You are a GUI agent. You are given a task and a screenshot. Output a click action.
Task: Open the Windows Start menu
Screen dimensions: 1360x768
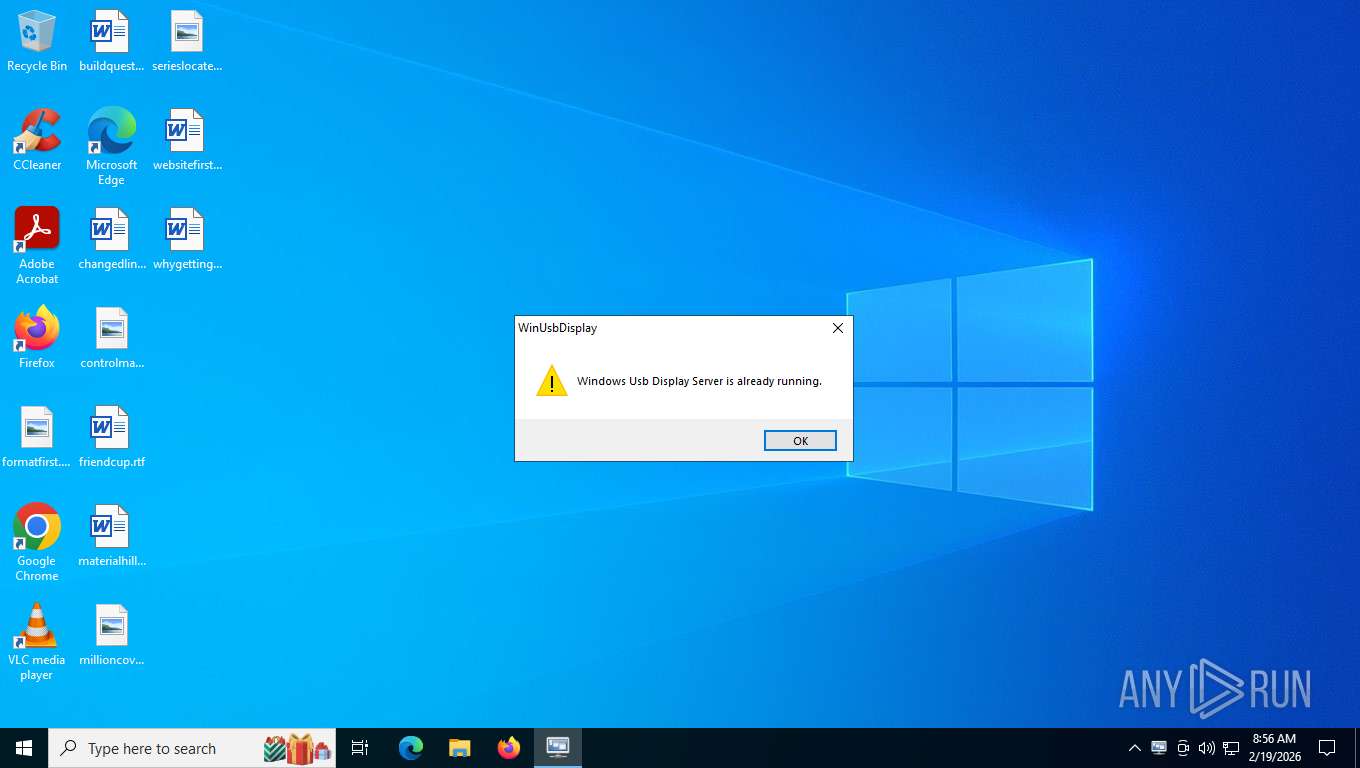(24, 748)
